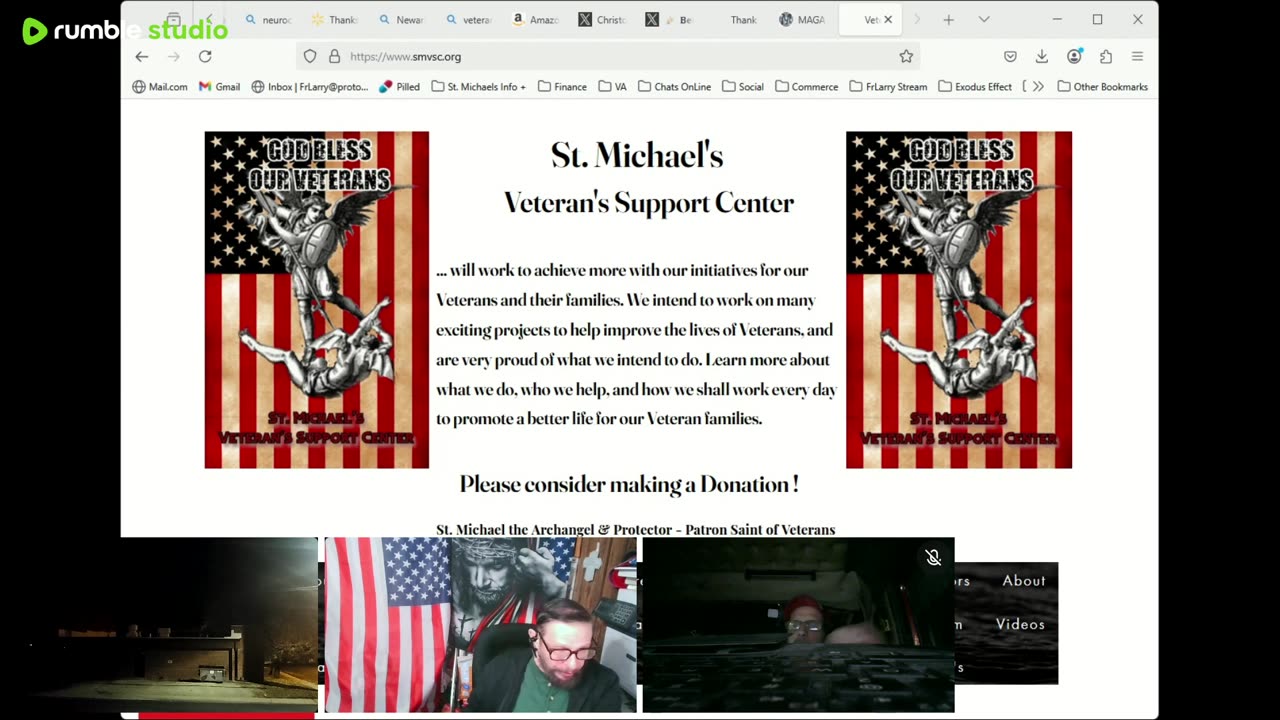1280x720 pixels.
Task: Expand the Social bookmark folder
Action: (743, 87)
